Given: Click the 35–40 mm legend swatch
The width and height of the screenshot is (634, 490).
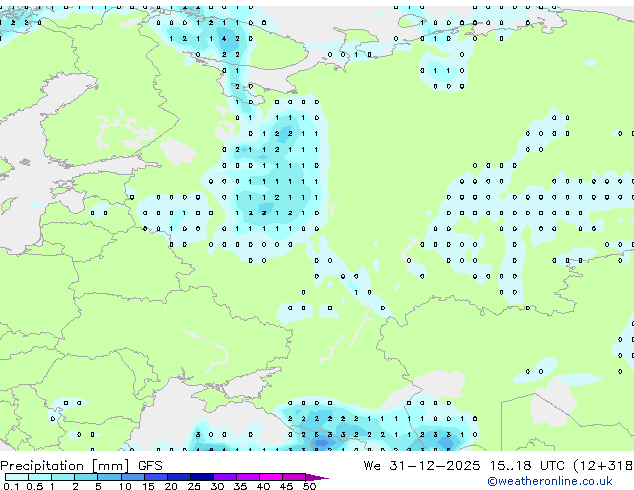Looking at the screenshot, I should coord(247,477).
